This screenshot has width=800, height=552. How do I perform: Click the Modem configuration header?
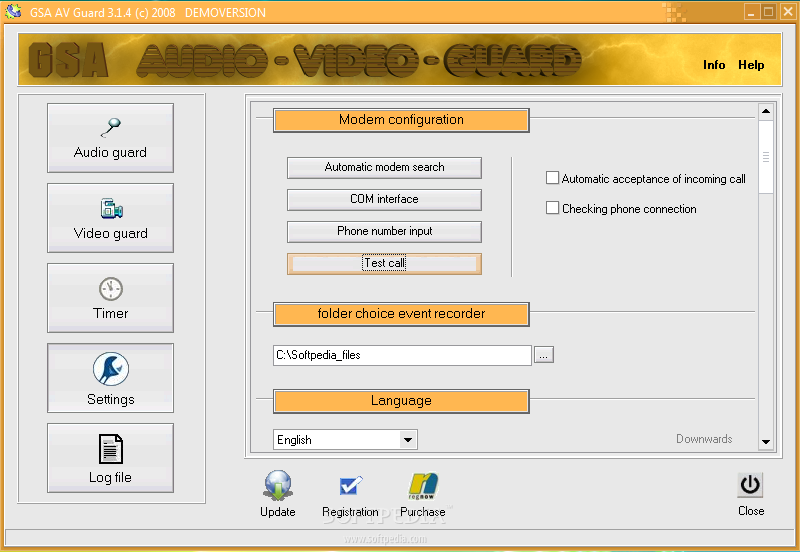[402, 120]
